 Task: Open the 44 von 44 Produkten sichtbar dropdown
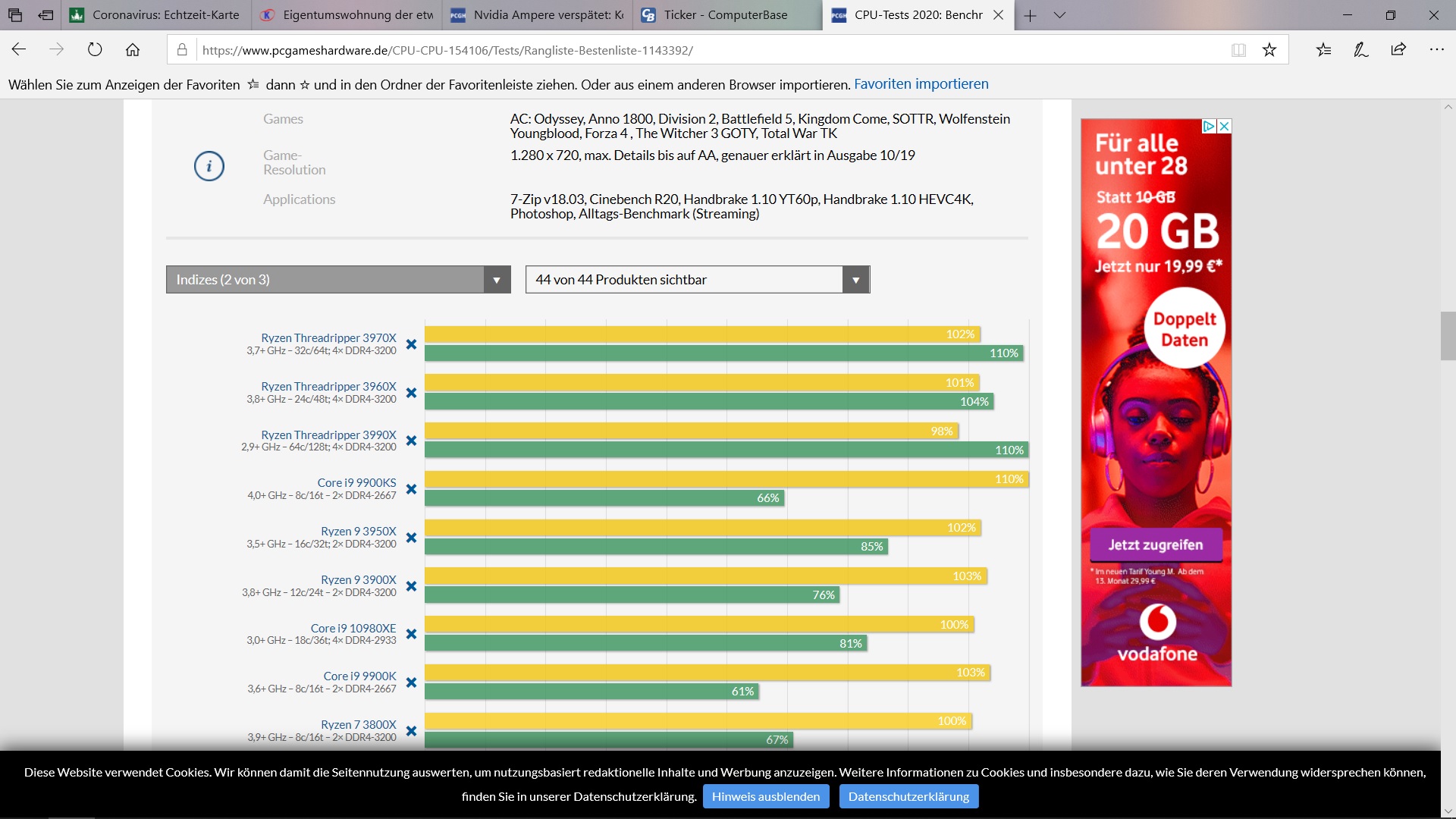(x=697, y=280)
